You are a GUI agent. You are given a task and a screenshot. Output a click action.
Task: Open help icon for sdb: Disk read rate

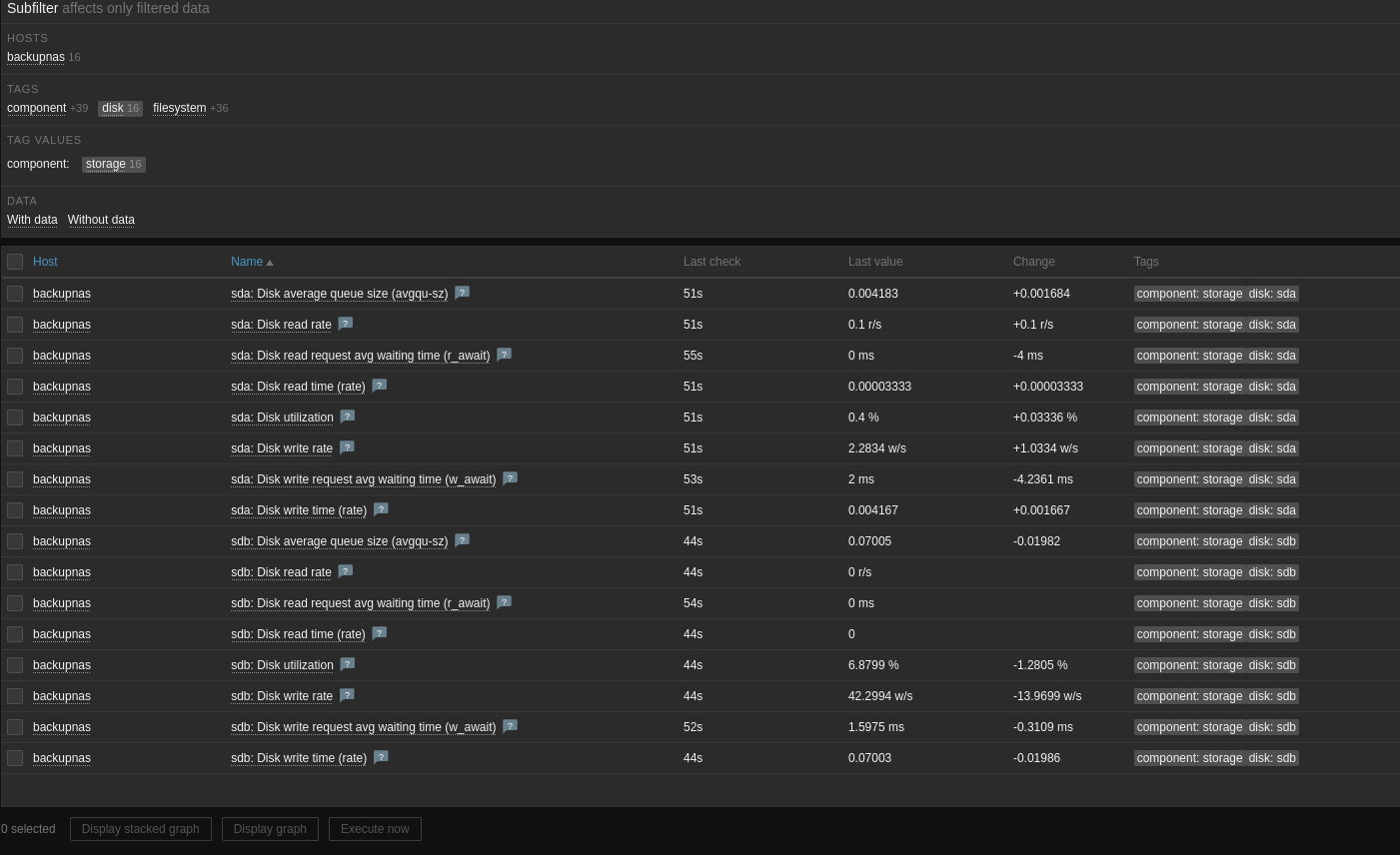click(346, 571)
